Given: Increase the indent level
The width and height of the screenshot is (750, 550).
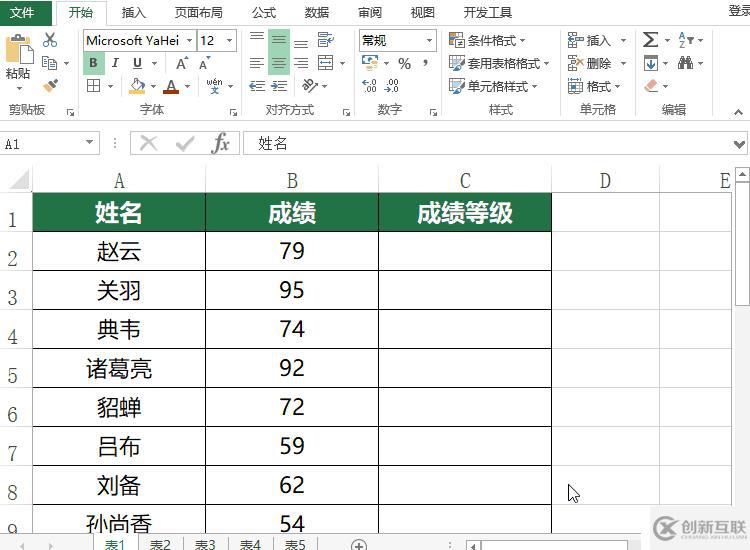Looking at the screenshot, I should 279,86.
